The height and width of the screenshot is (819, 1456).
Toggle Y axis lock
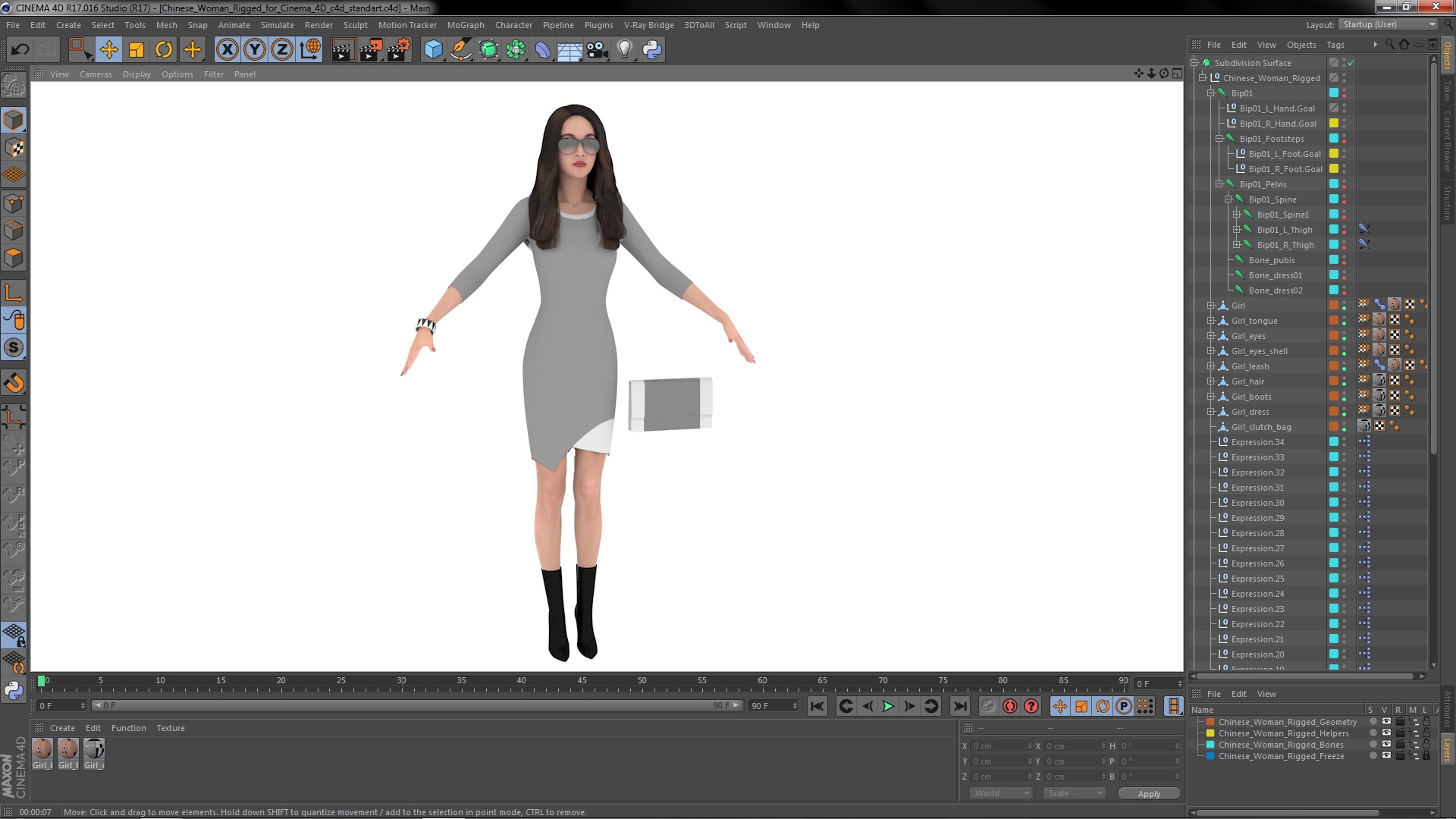[255, 50]
